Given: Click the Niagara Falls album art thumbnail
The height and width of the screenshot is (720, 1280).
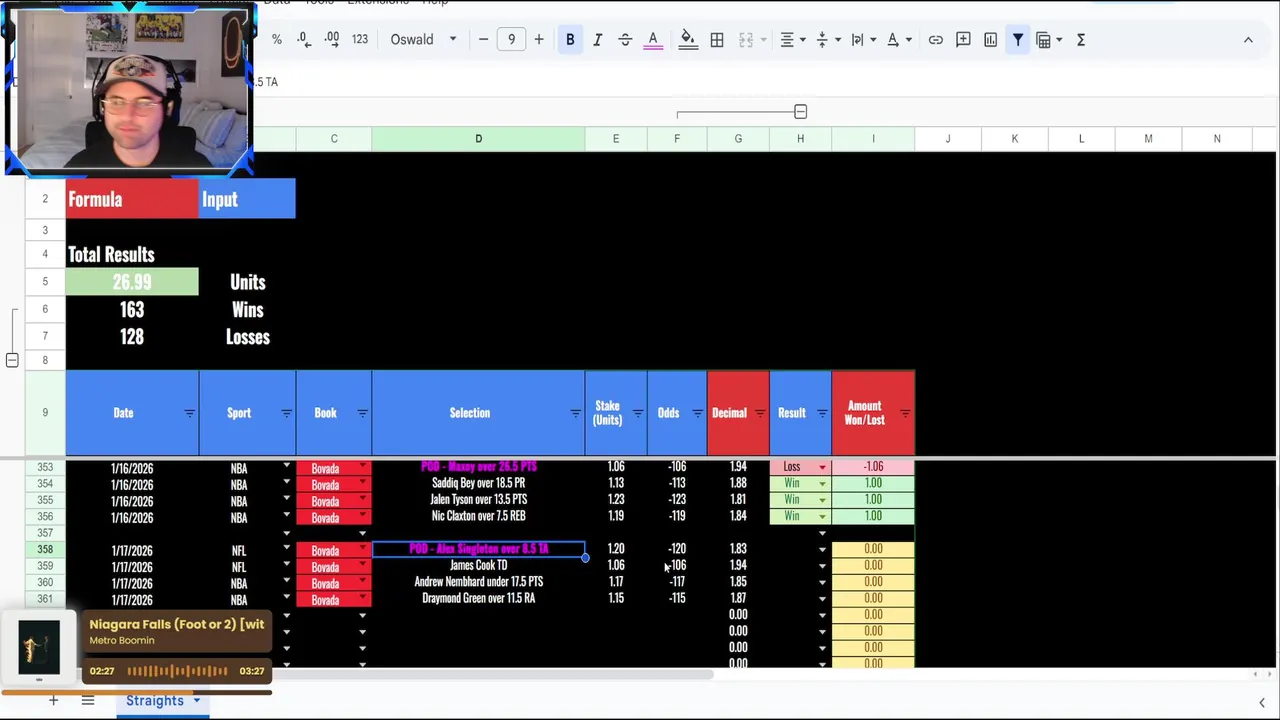Looking at the screenshot, I should coord(39,646).
